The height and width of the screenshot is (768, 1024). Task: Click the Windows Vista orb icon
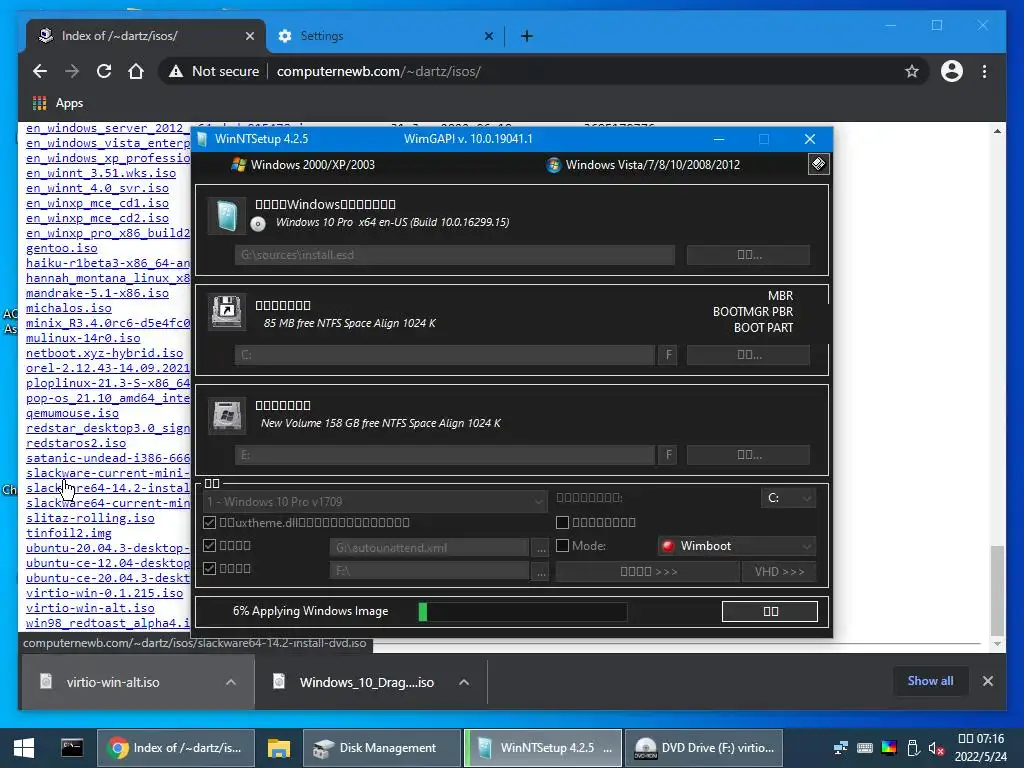point(554,165)
